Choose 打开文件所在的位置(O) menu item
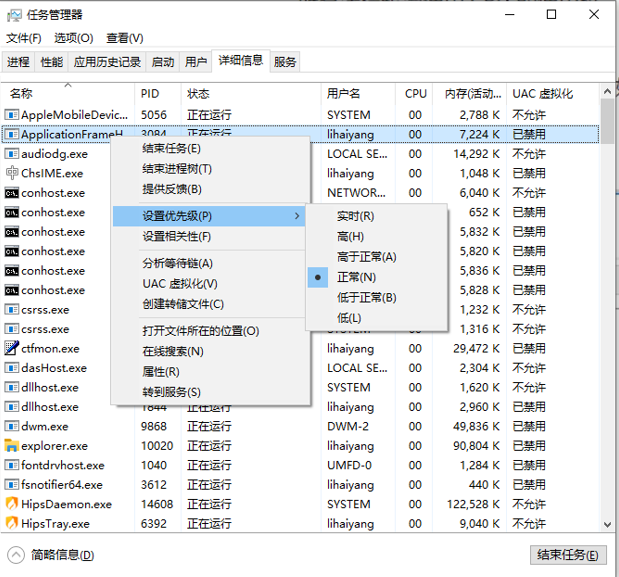The image size is (619, 577). 209,331
